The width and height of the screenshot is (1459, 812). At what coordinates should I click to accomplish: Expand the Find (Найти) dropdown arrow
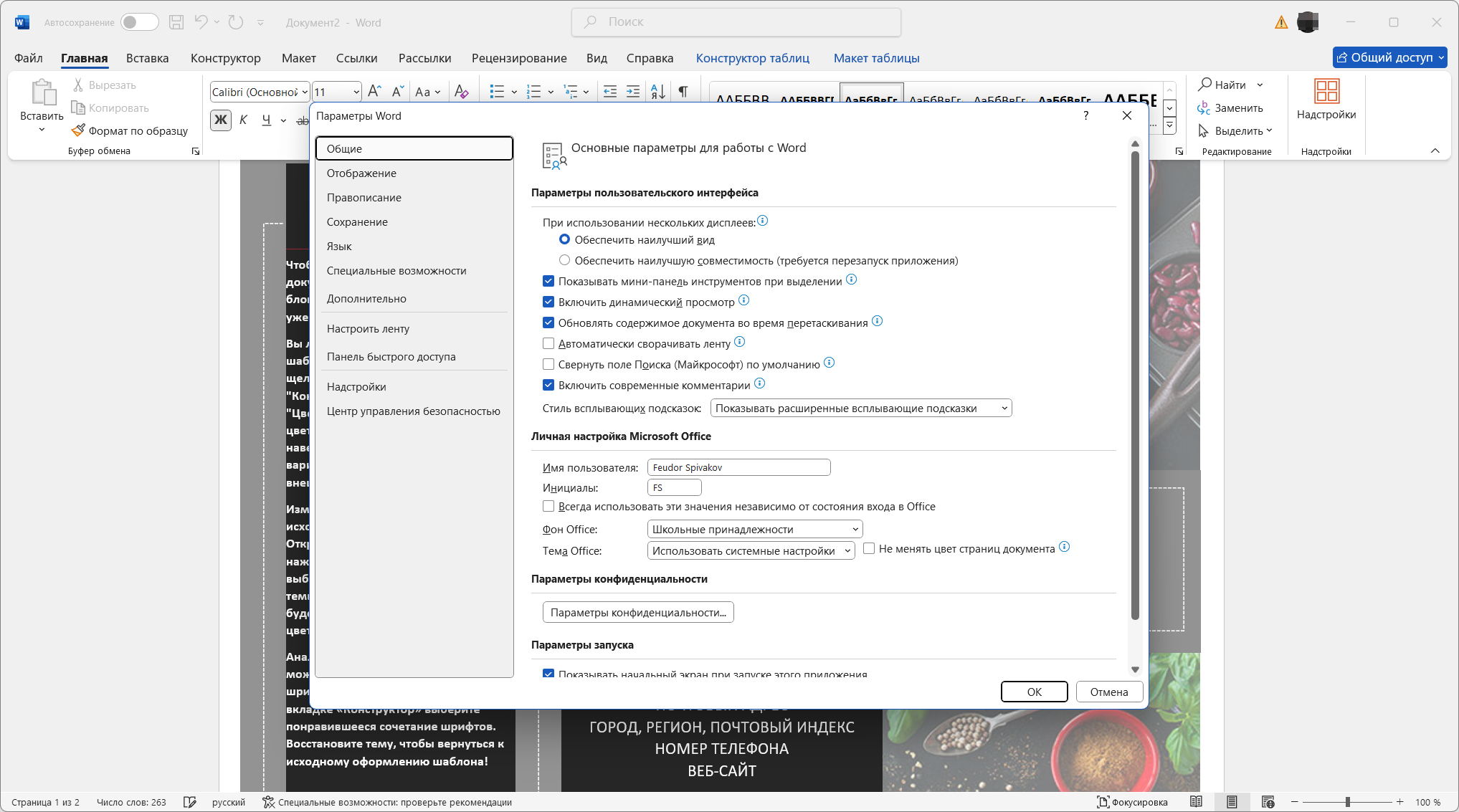(1260, 85)
